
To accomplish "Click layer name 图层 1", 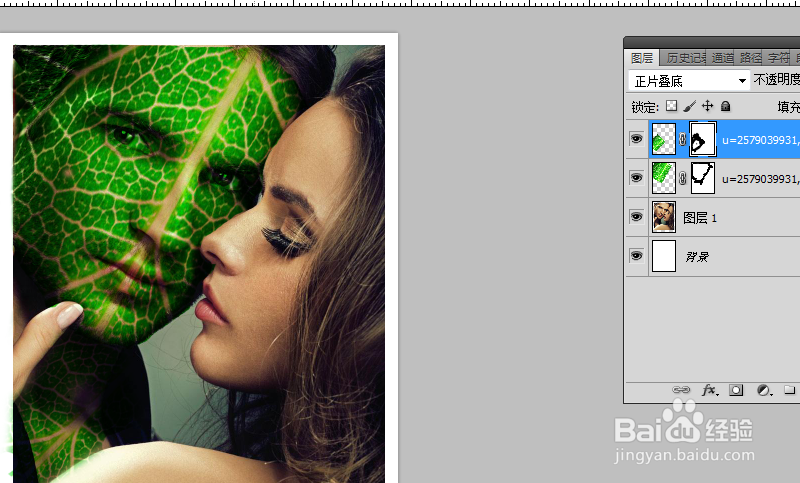I will click(x=700, y=218).
